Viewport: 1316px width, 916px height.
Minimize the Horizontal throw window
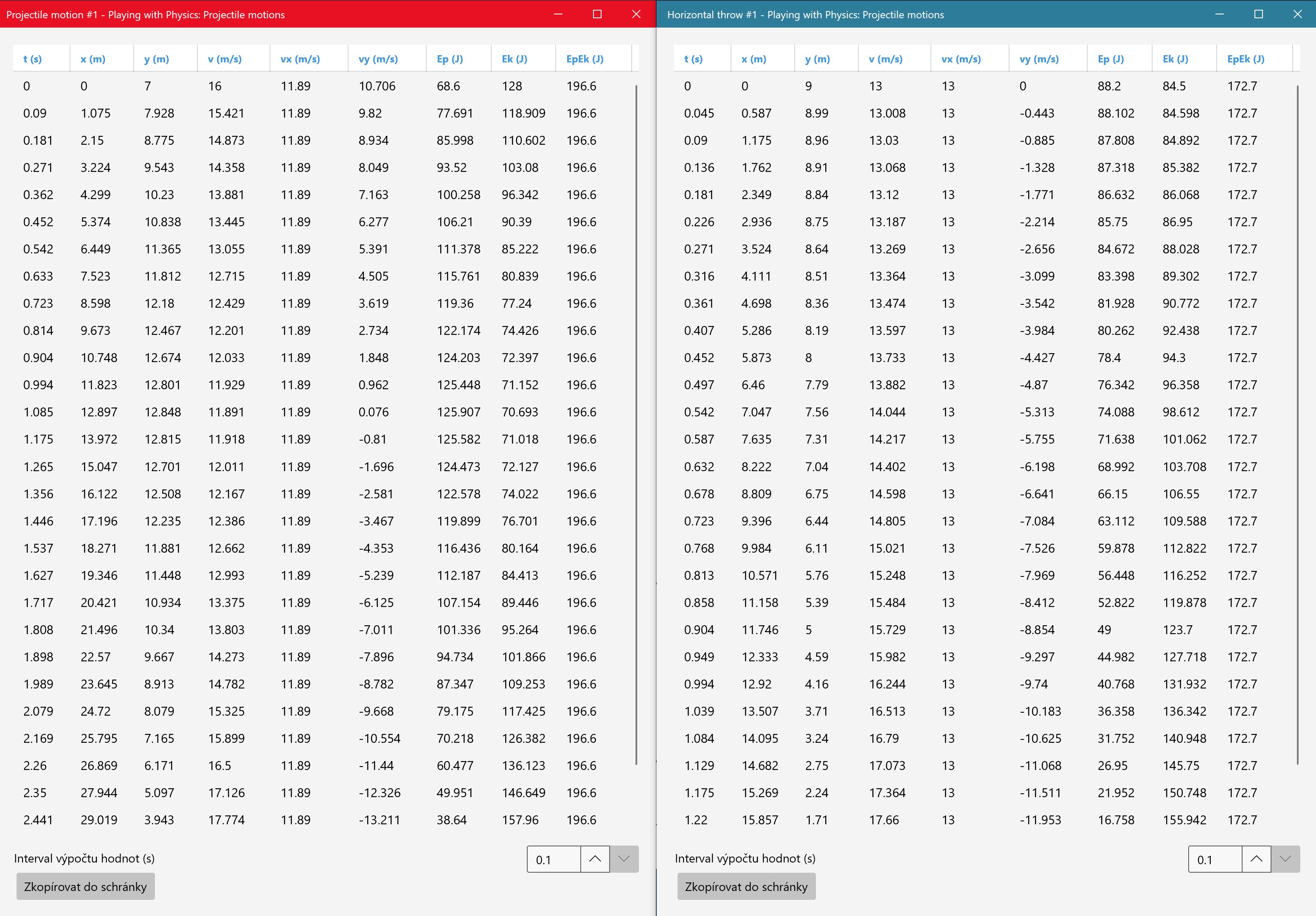1219,14
